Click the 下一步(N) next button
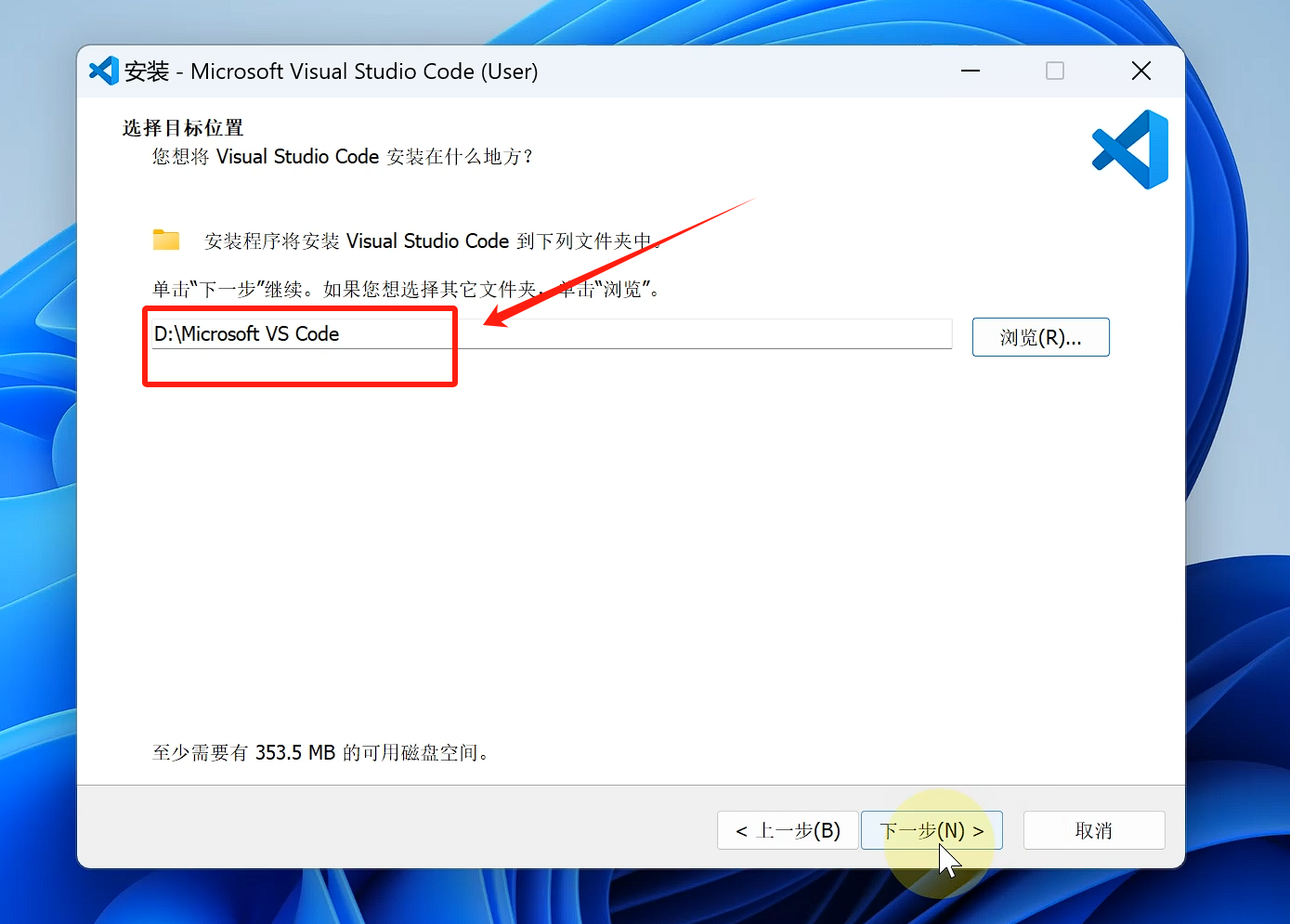Screen dimensions: 1290x924 coord(932,830)
